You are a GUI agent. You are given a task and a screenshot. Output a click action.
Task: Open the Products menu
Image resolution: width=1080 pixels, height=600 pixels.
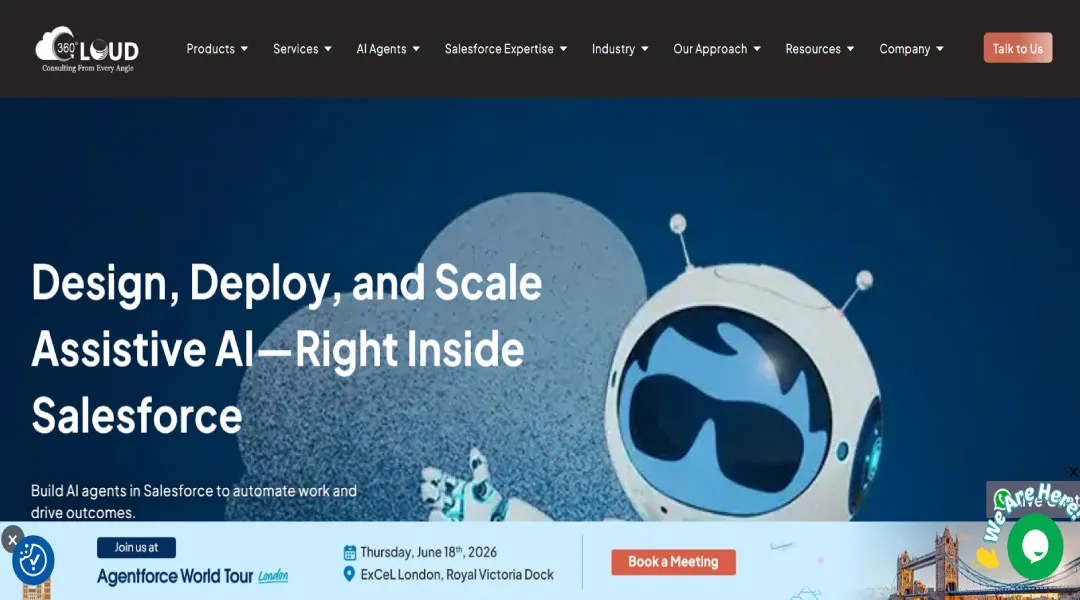(x=210, y=49)
